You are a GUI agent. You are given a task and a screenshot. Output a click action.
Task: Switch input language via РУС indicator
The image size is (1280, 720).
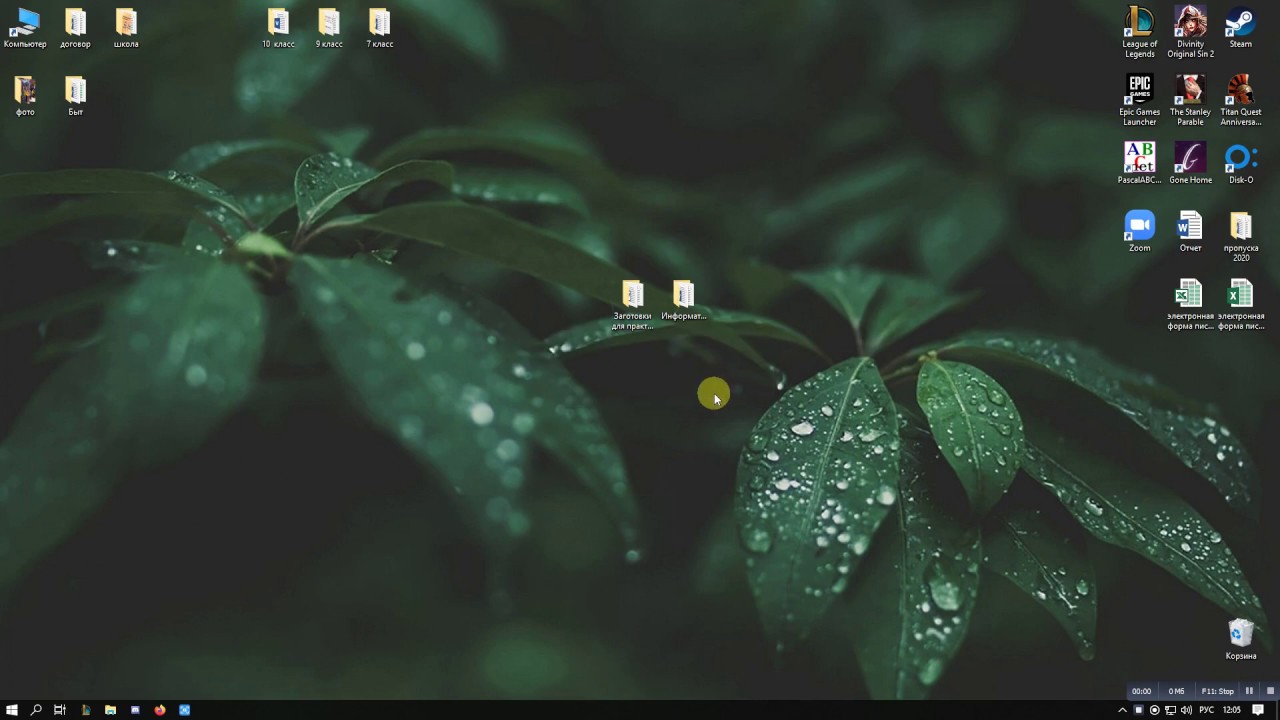click(1207, 710)
